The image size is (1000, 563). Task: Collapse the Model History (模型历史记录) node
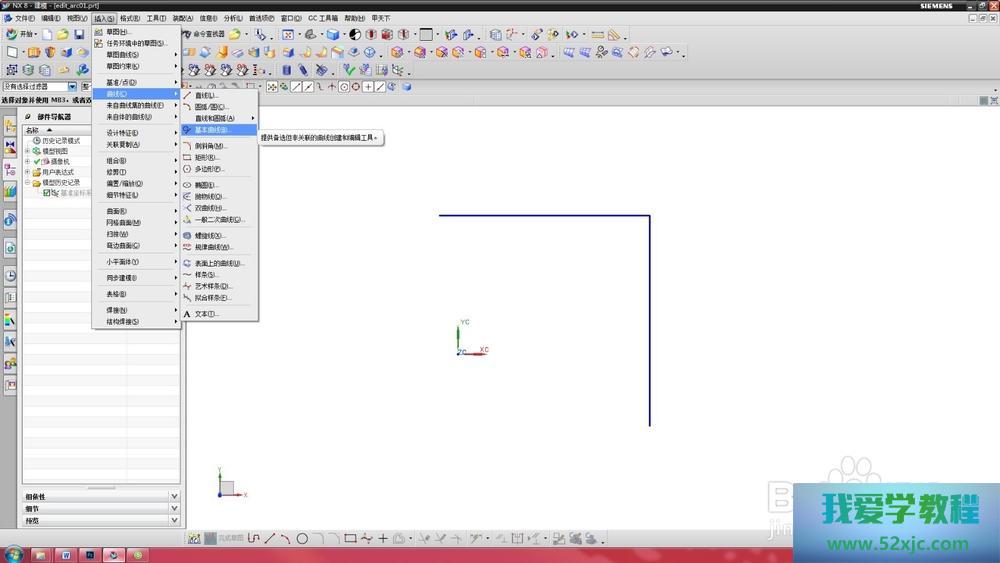click(28, 183)
